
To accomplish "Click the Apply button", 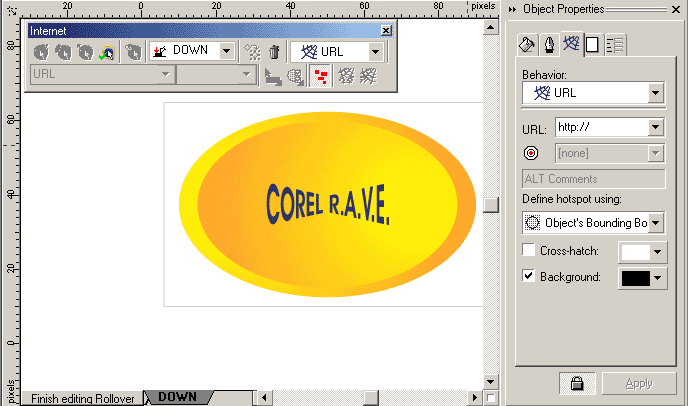I will (638, 382).
